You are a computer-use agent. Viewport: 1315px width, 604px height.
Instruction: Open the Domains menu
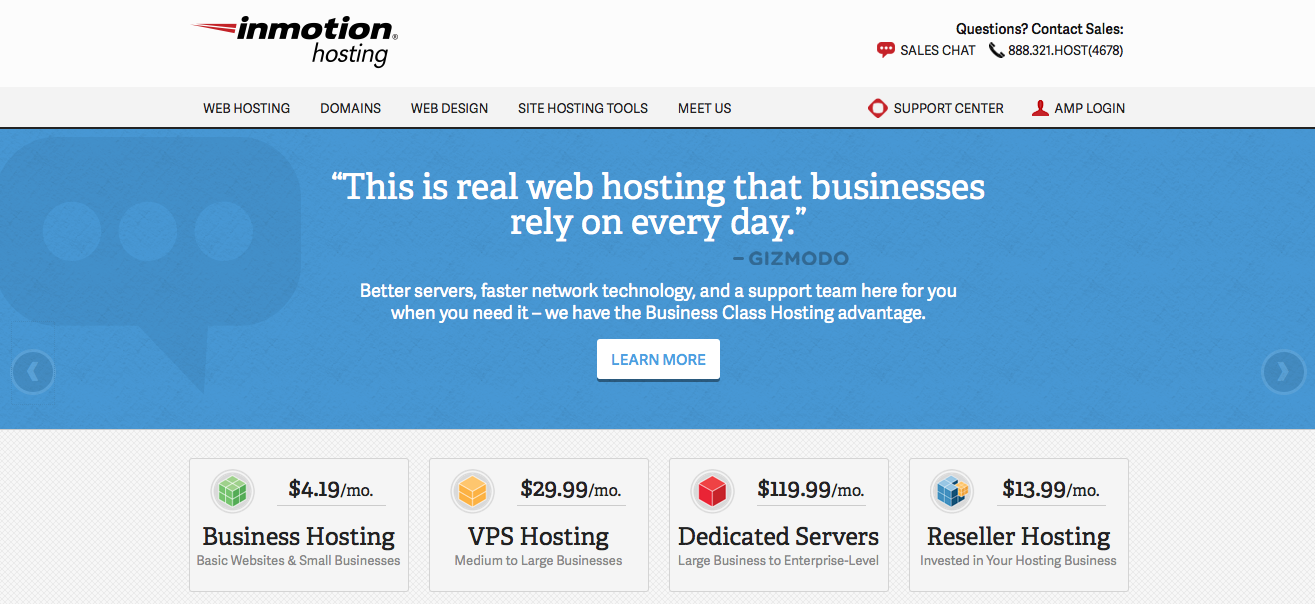tap(350, 108)
